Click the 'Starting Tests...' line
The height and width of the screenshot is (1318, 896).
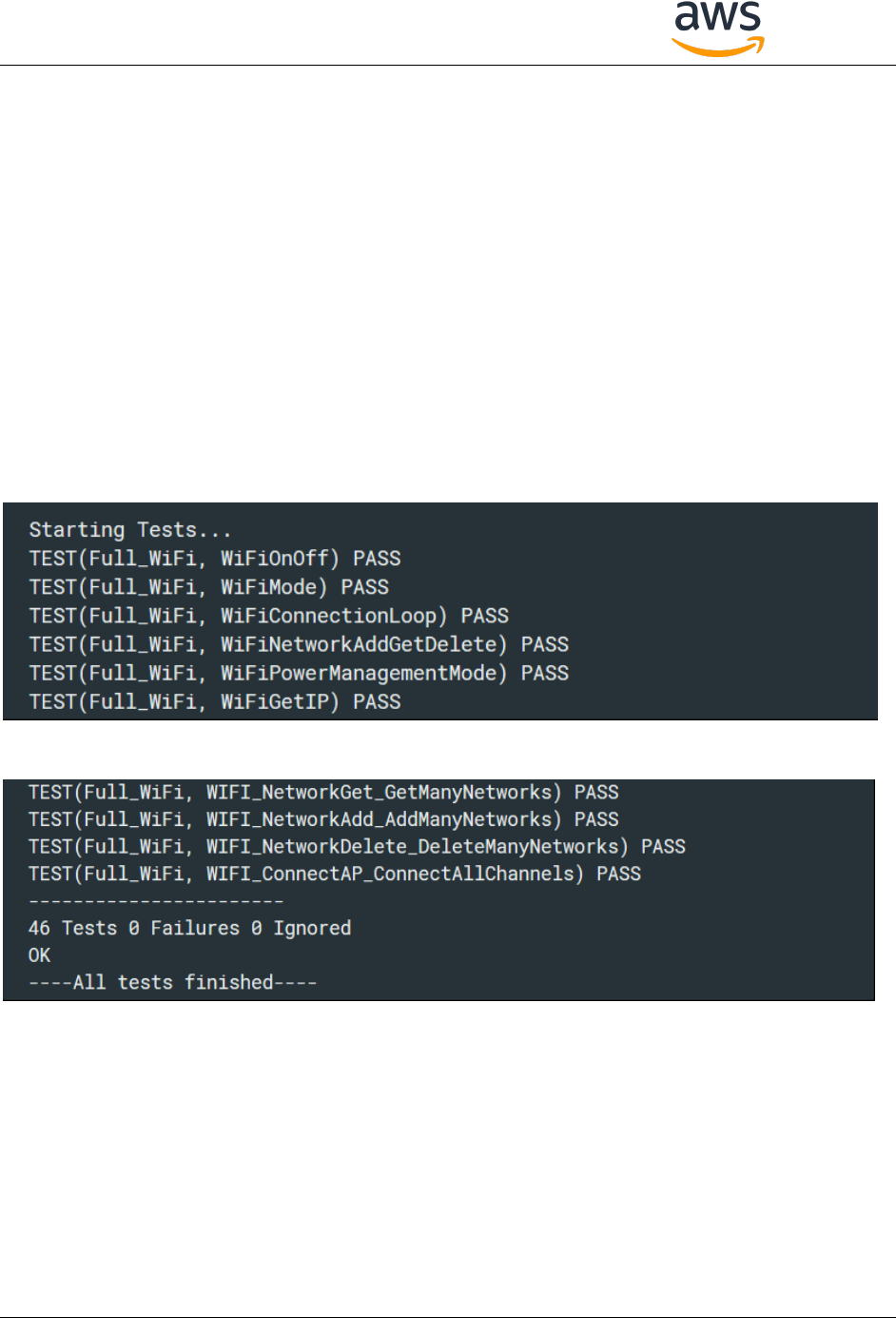tap(130, 530)
